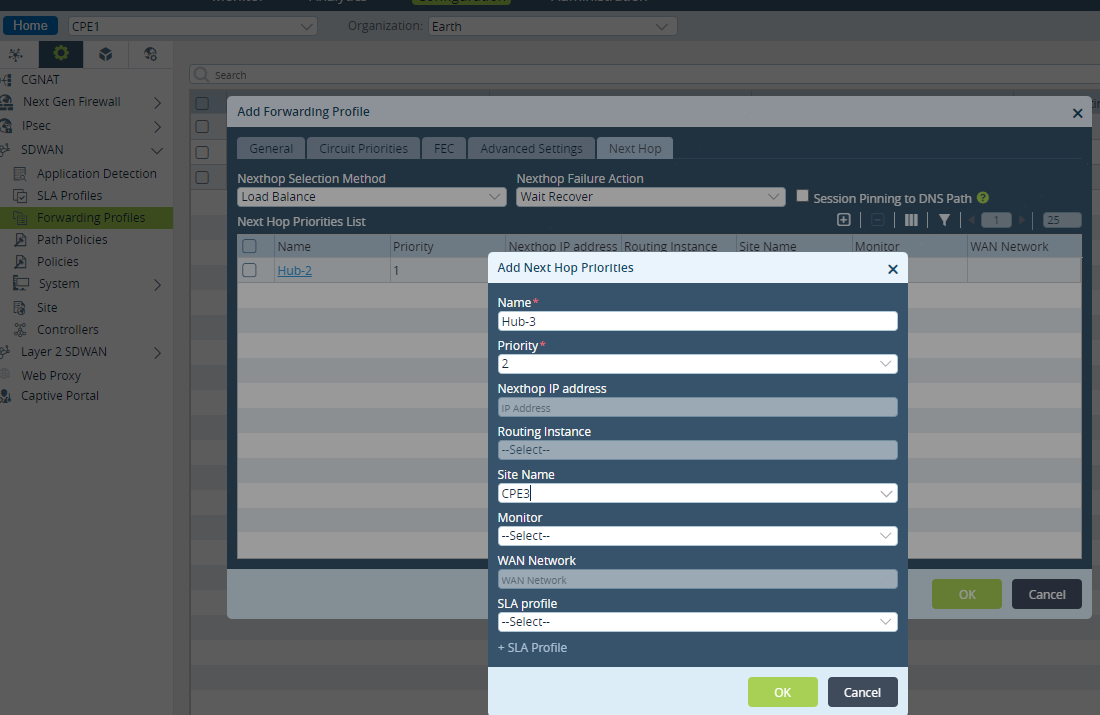Viewport: 1100px width, 715px height.
Task: Switch to the Circuit Priorities tab
Action: 363,148
